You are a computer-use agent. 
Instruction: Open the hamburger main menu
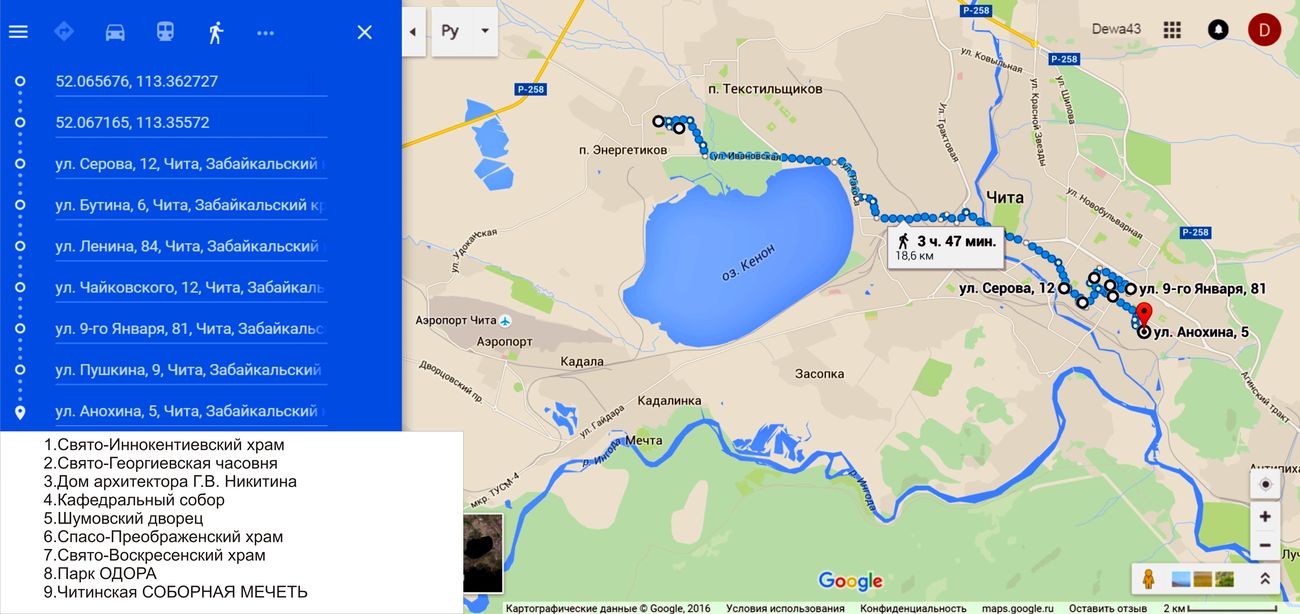click(18, 32)
